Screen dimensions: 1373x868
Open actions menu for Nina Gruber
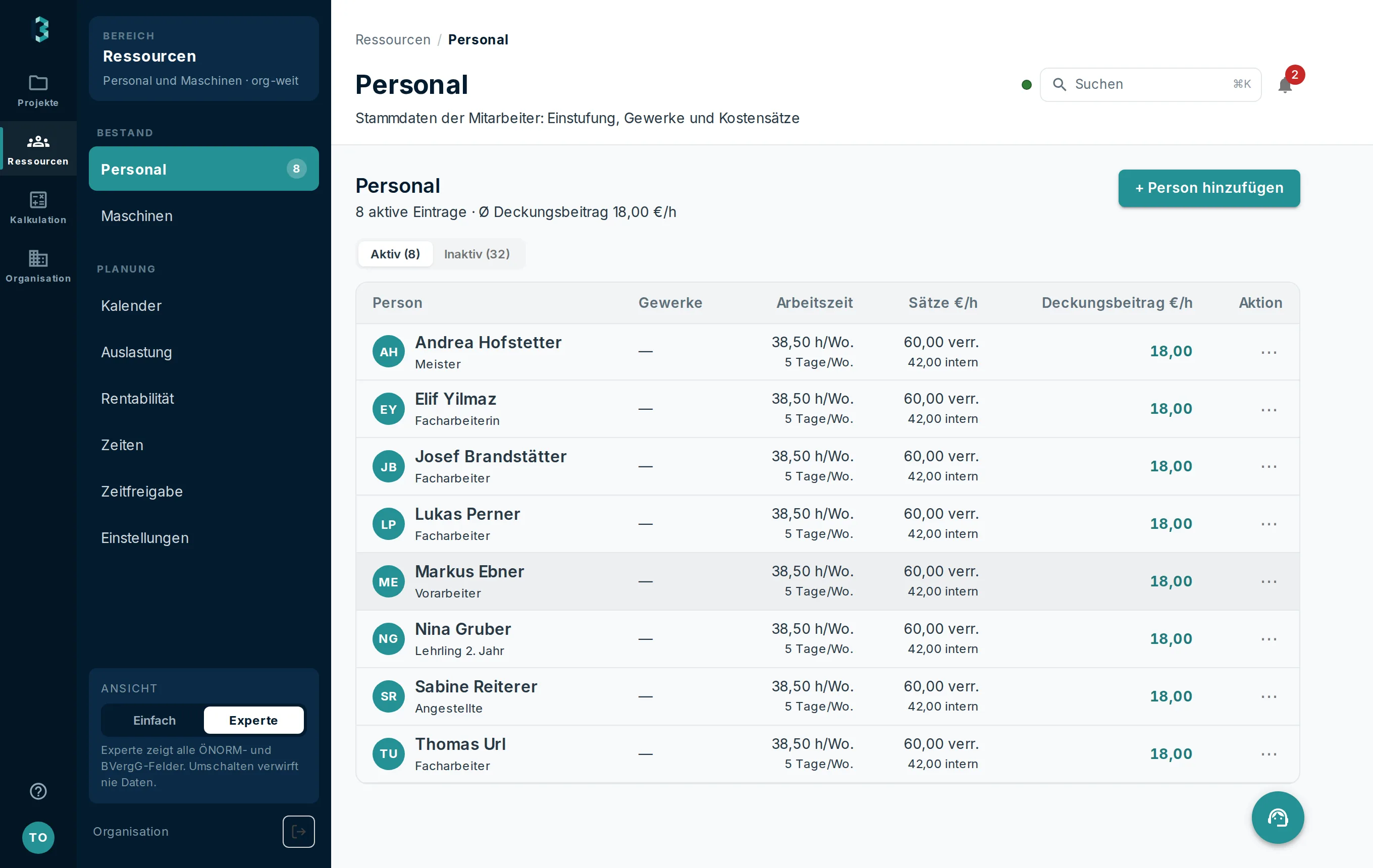click(x=1269, y=639)
